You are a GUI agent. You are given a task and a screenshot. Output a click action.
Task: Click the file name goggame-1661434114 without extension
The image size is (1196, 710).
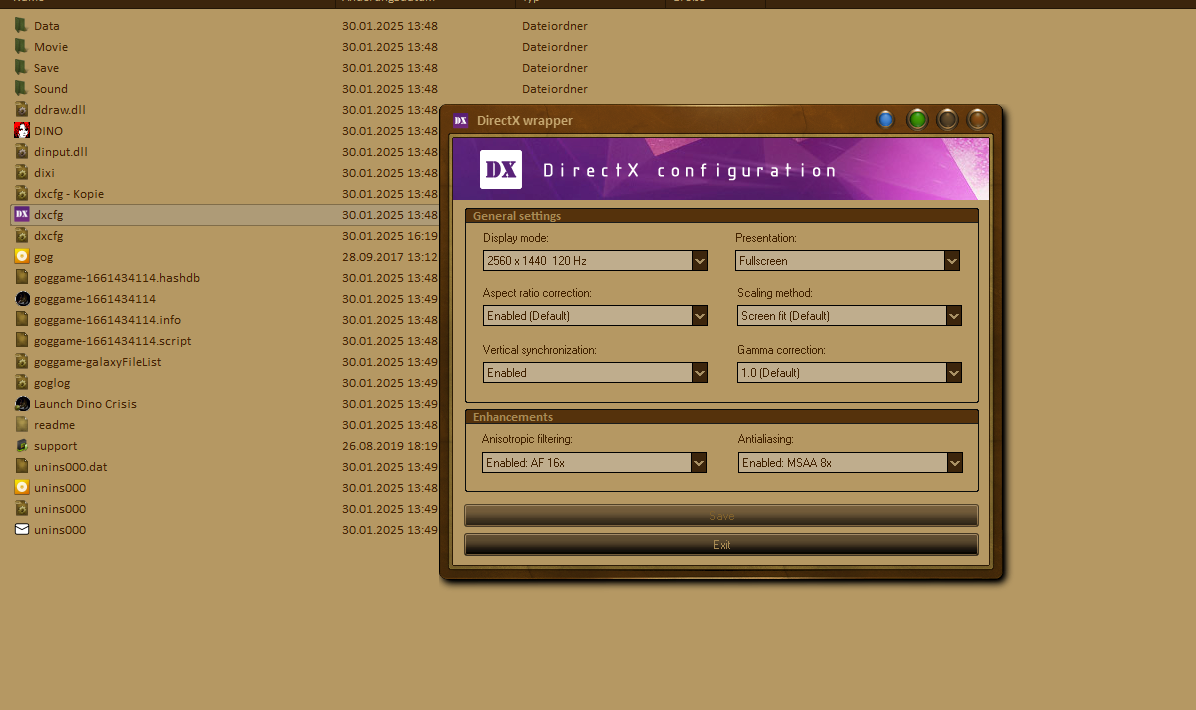pos(95,299)
